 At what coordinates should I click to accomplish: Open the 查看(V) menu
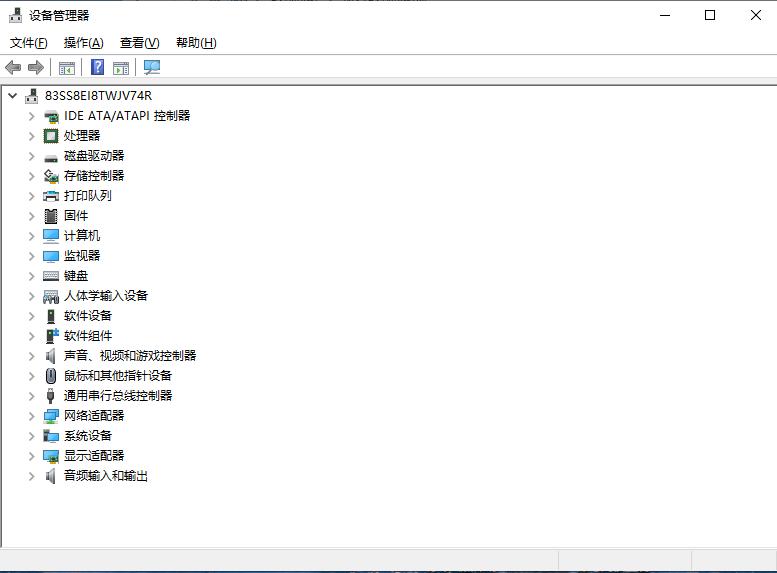point(139,43)
